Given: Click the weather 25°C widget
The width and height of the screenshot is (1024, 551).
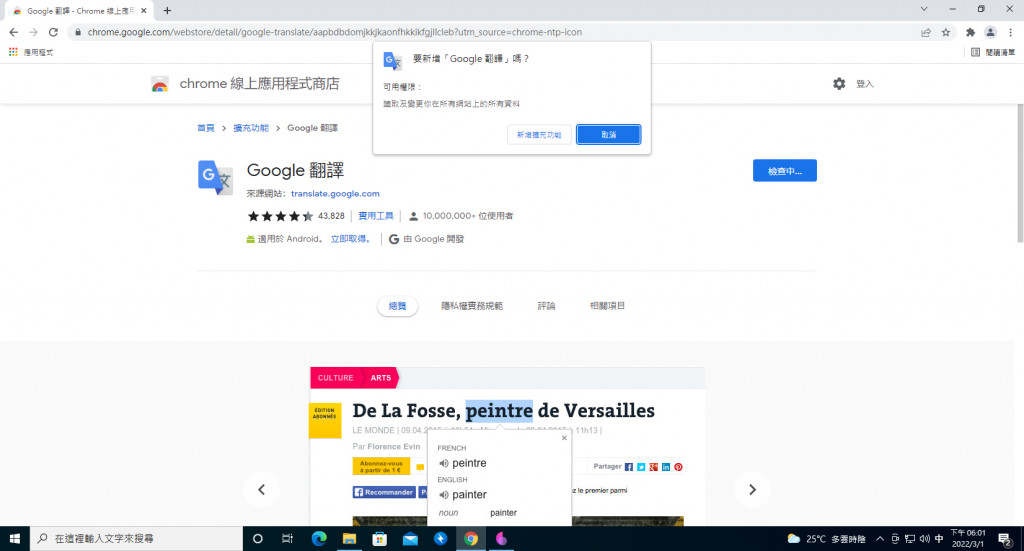Looking at the screenshot, I should coord(826,539).
